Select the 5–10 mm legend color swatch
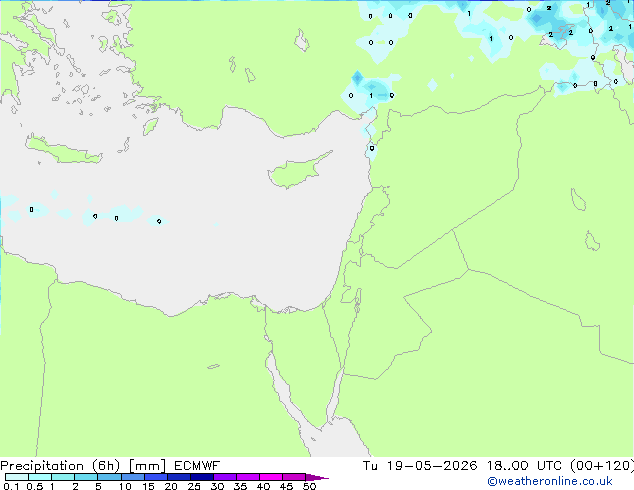Screen dimensions: 634x490 [x=109, y=477]
